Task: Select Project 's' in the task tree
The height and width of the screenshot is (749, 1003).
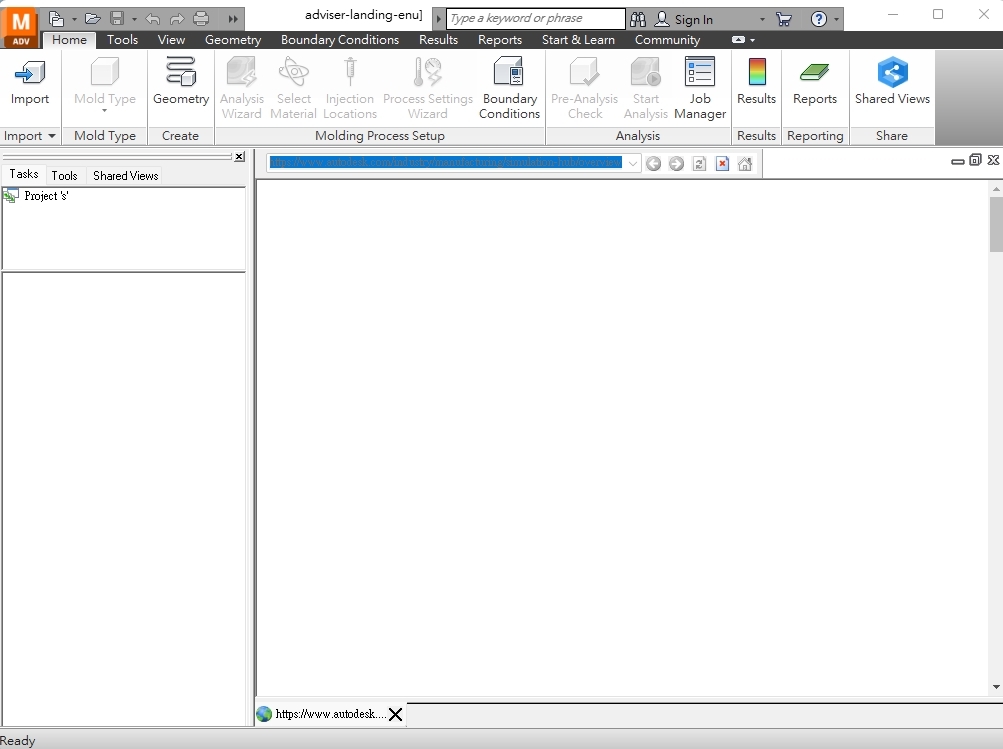Action: coord(46,196)
